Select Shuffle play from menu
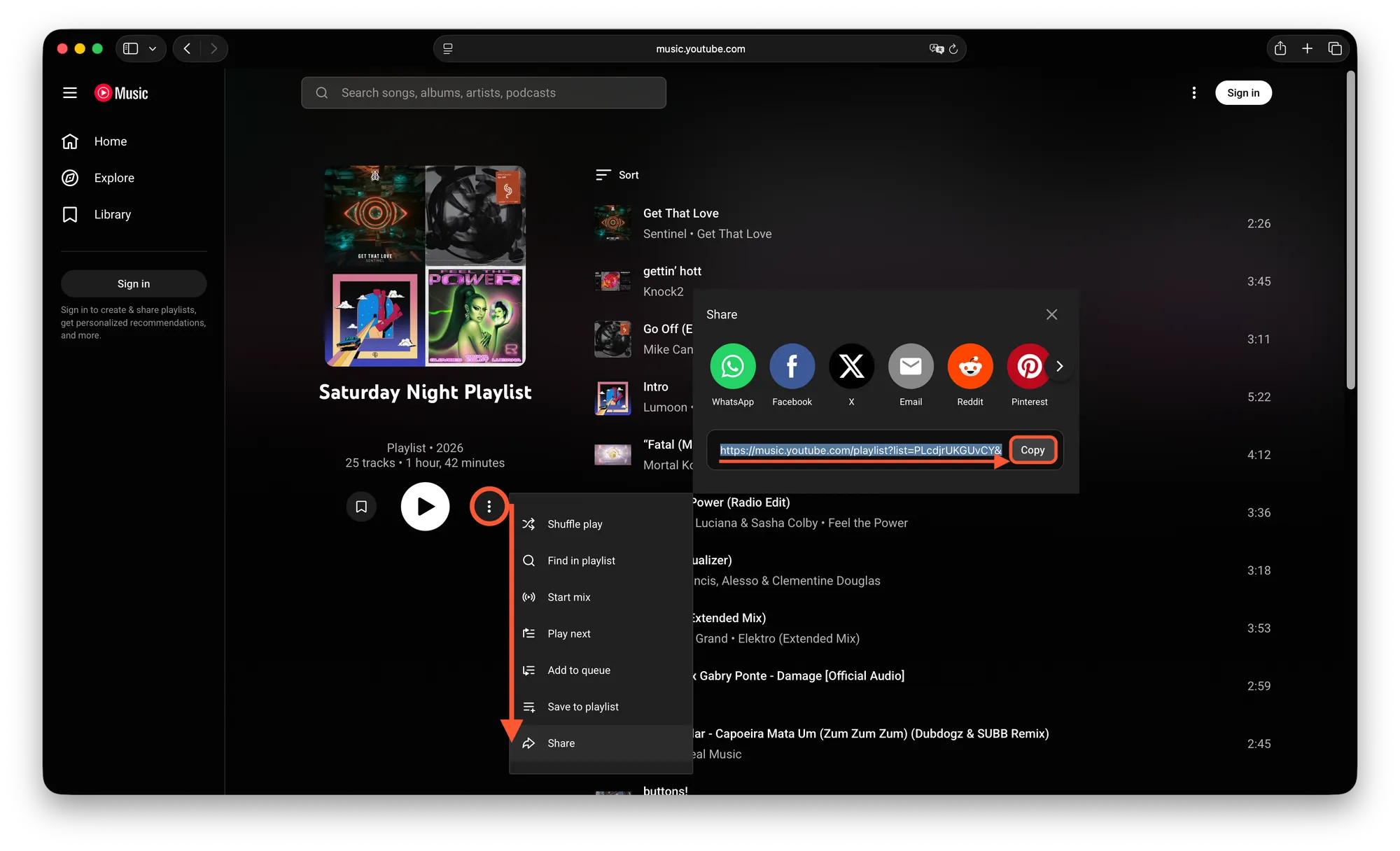 coord(601,524)
